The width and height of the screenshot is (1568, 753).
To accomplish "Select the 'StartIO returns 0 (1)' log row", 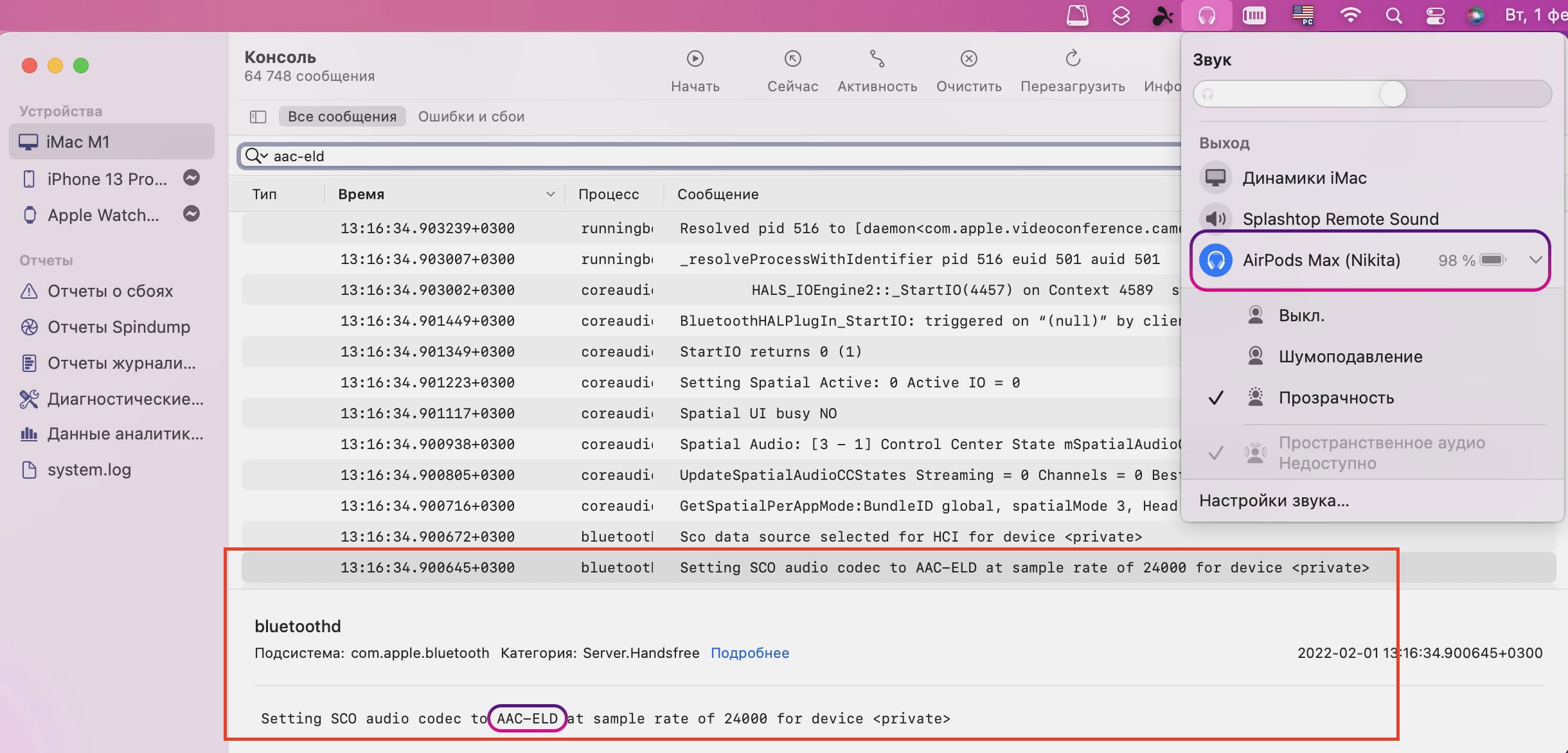I will [x=711, y=351].
